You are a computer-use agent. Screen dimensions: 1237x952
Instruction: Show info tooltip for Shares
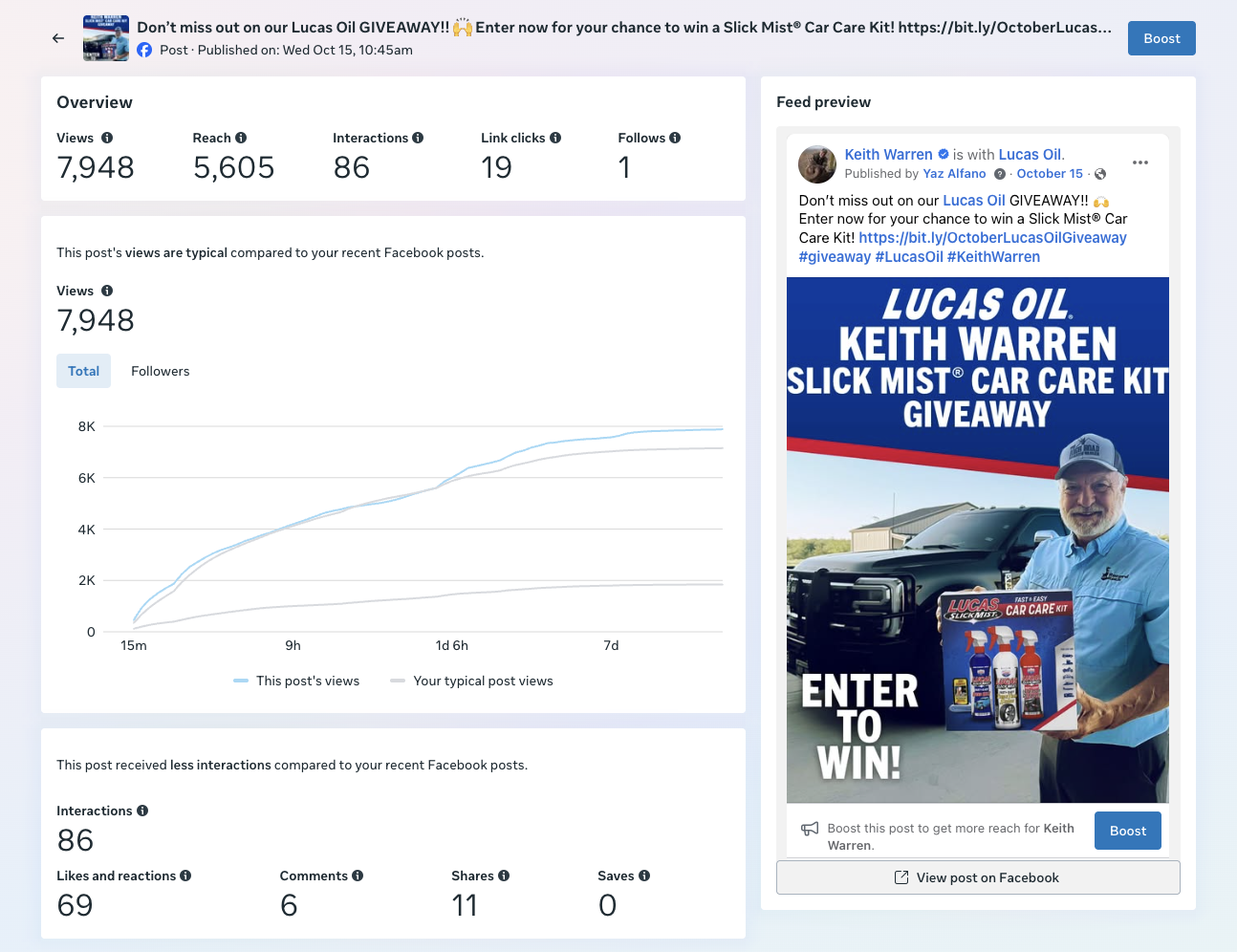(x=504, y=876)
